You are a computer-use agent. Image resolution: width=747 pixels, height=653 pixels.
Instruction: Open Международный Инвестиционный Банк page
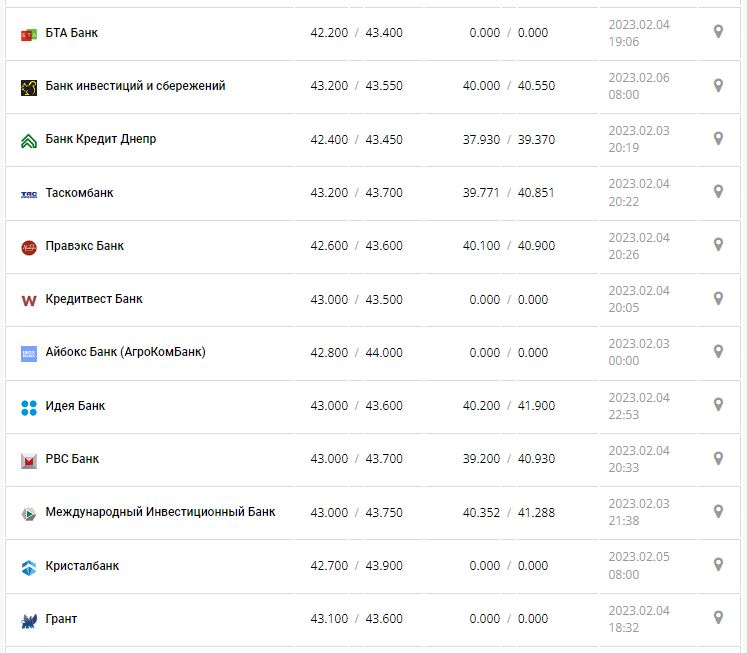[160, 512]
